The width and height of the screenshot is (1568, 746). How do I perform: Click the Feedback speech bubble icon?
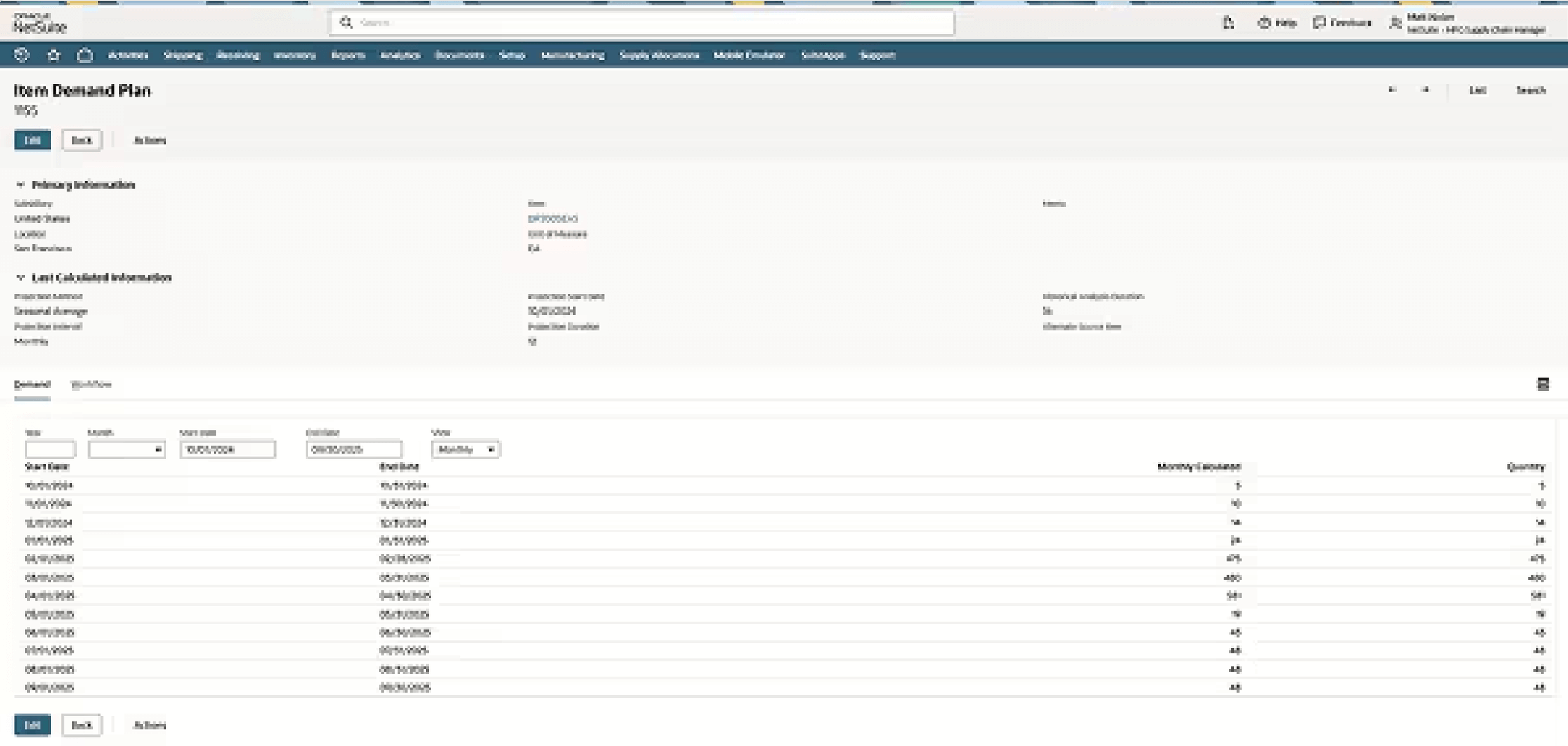tap(1319, 23)
